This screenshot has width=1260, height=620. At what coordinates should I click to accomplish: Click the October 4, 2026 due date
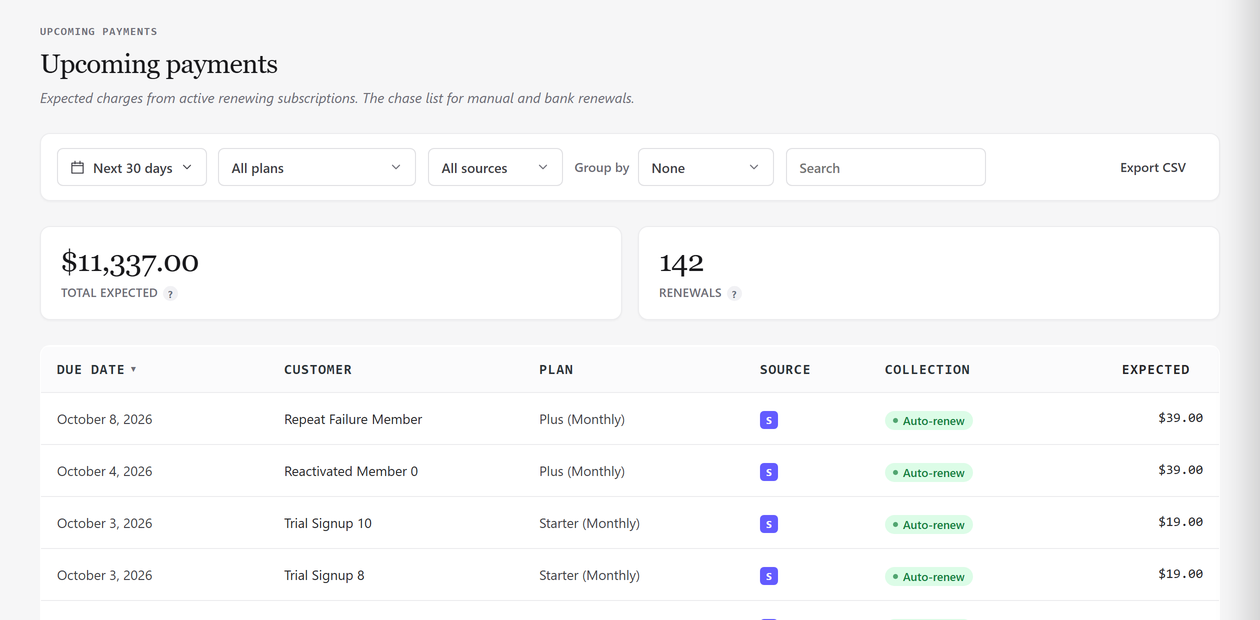pos(105,471)
